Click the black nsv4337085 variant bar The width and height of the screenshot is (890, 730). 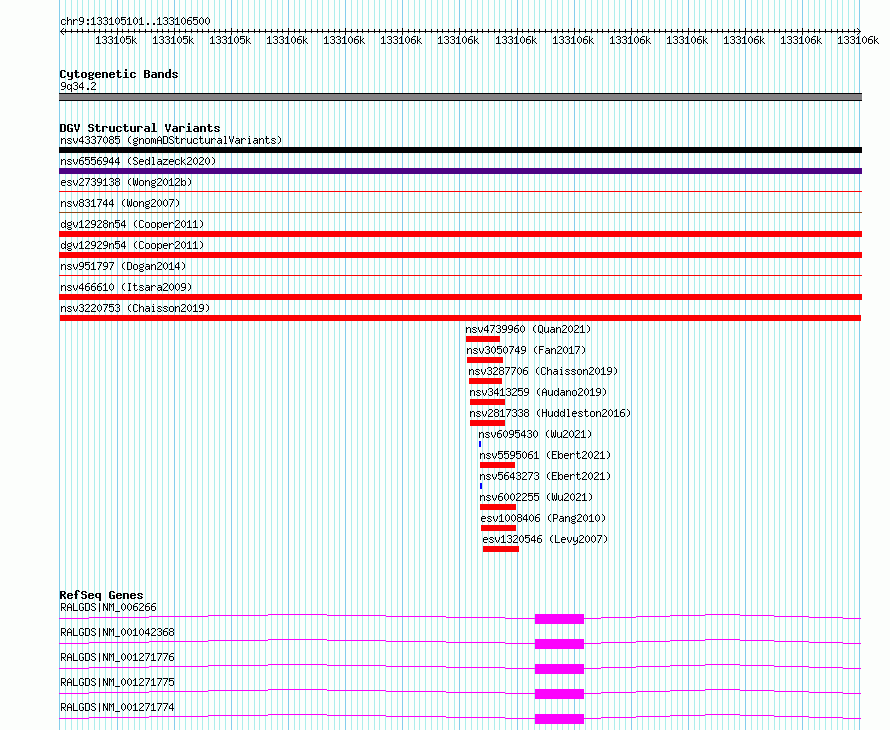(x=460, y=150)
